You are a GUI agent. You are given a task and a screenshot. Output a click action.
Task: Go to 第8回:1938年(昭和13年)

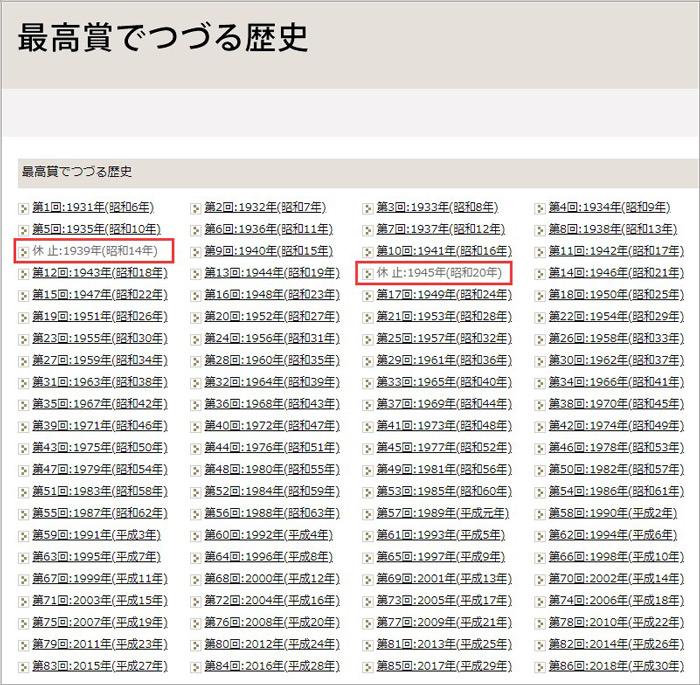click(x=613, y=229)
